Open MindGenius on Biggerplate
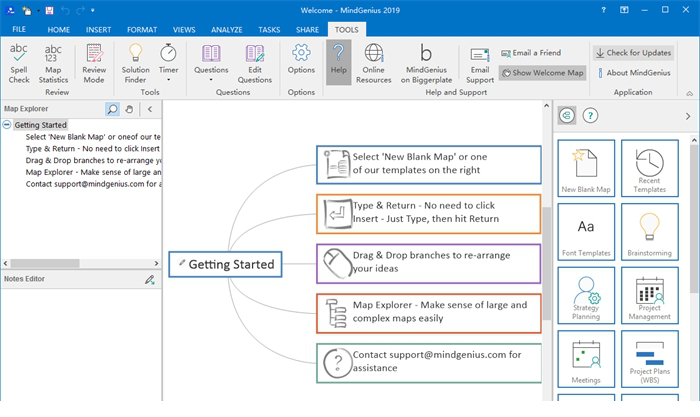Image resolution: width=700 pixels, height=417 pixels. click(426, 63)
